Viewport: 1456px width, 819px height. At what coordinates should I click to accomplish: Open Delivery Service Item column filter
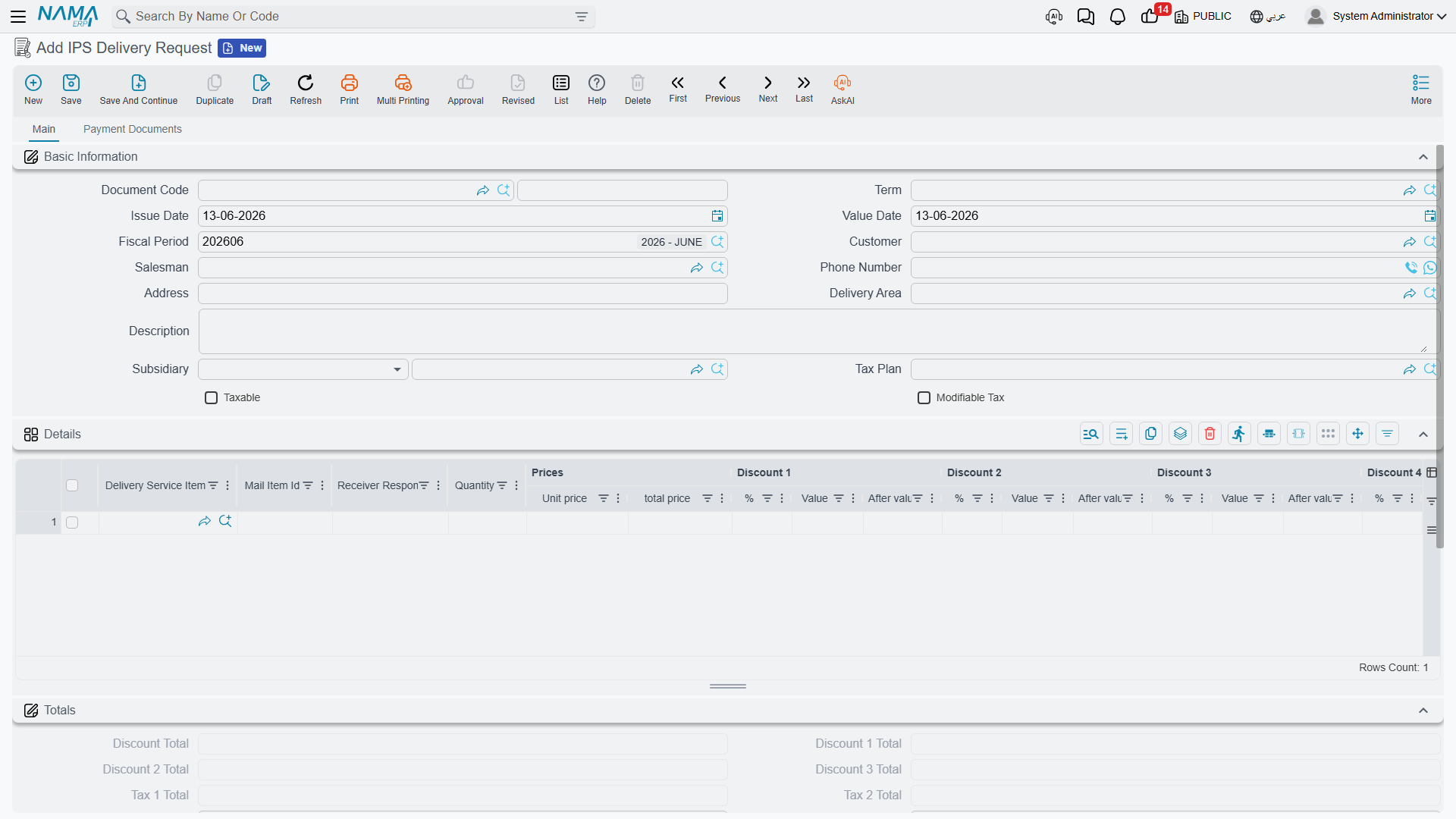coord(213,485)
